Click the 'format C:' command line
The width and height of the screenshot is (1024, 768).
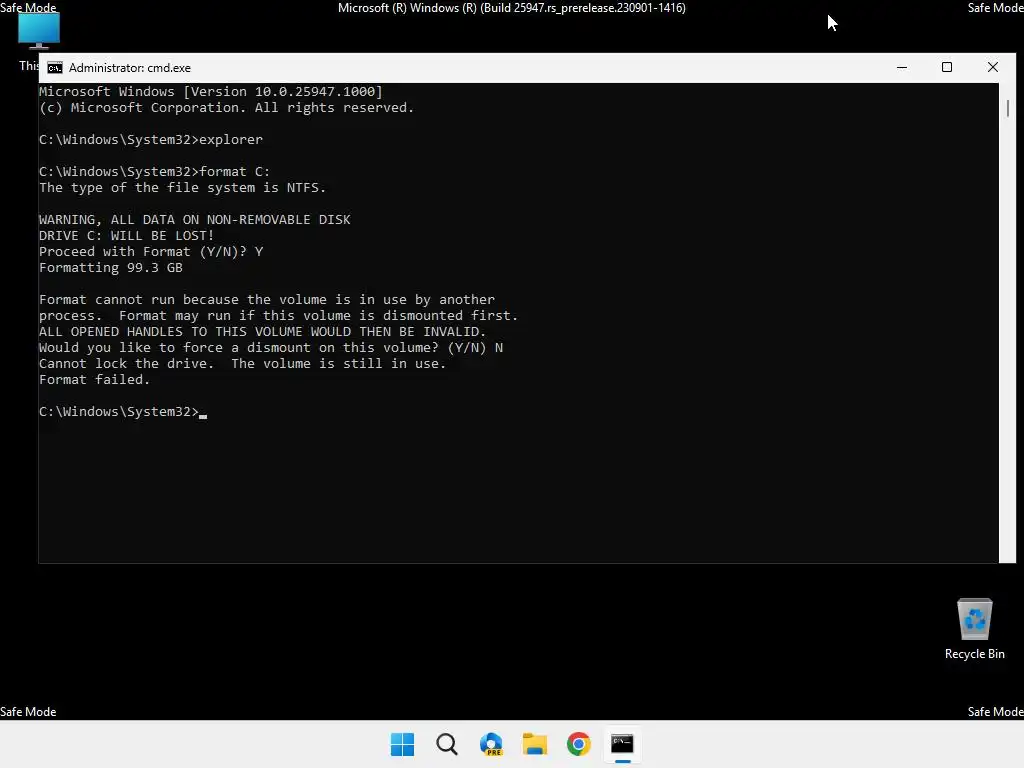coord(154,172)
